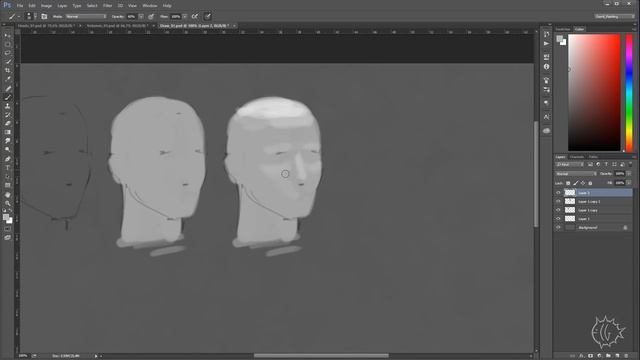Select the Brush tool in the toolbox
The image size is (640, 360).
pos(8,97)
